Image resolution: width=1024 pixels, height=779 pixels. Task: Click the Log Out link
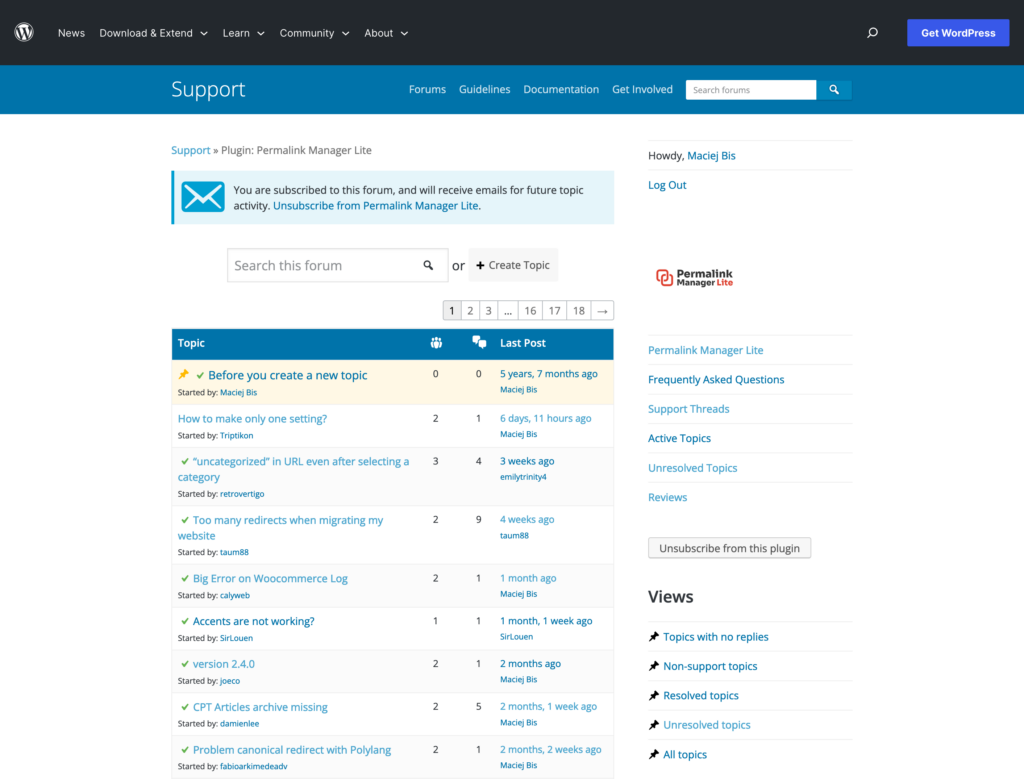pos(667,185)
